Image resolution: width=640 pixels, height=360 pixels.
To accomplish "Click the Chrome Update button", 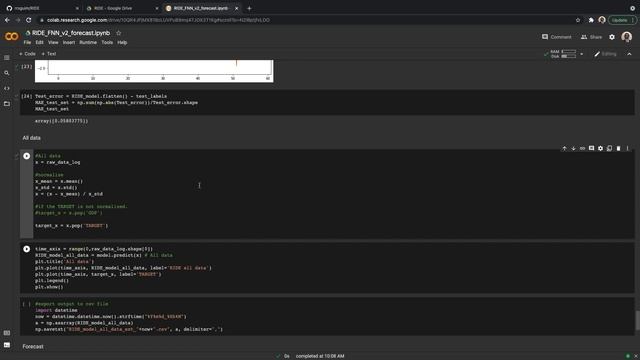I will [622, 20].
